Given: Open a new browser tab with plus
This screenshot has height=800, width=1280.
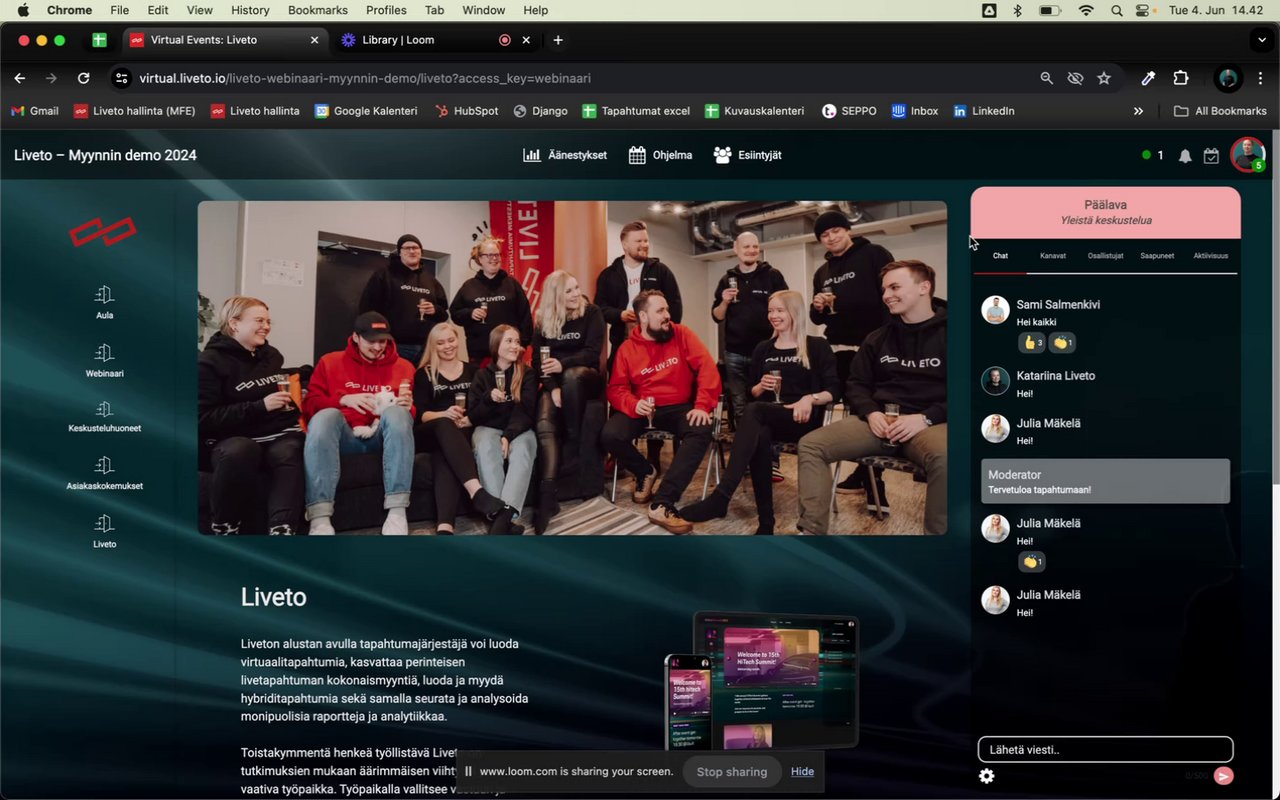Looking at the screenshot, I should [x=558, y=40].
